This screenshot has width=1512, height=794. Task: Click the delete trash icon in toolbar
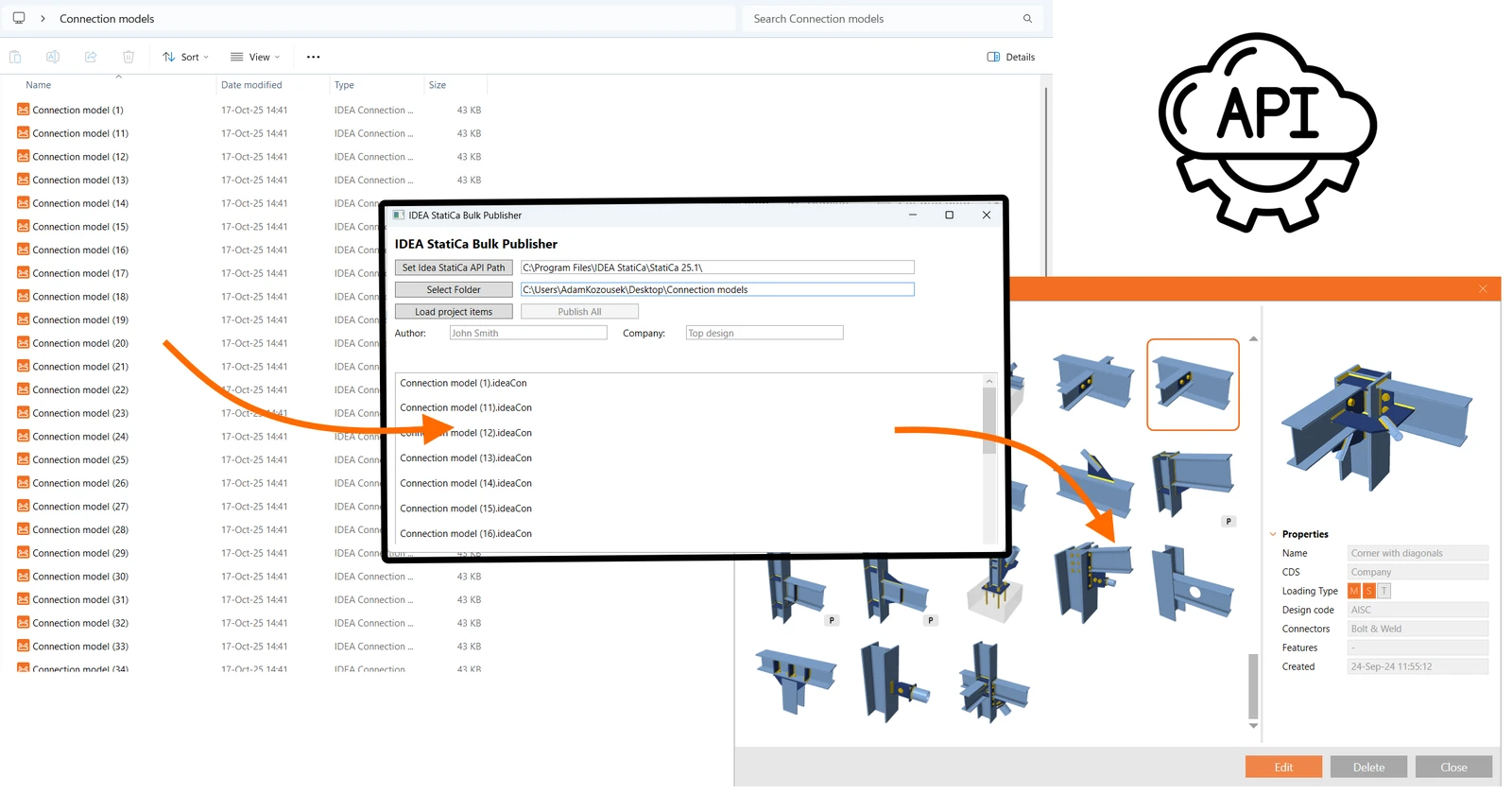129,57
